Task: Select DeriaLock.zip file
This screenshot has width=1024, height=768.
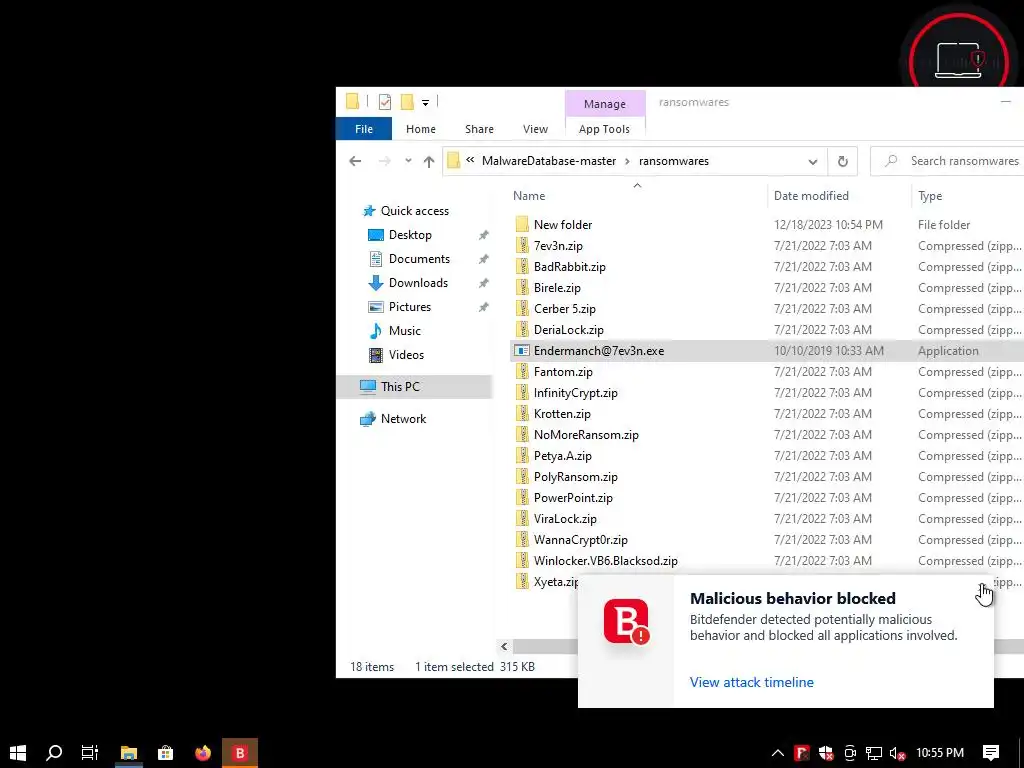Action: pyautogui.click(x=568, y=330)
